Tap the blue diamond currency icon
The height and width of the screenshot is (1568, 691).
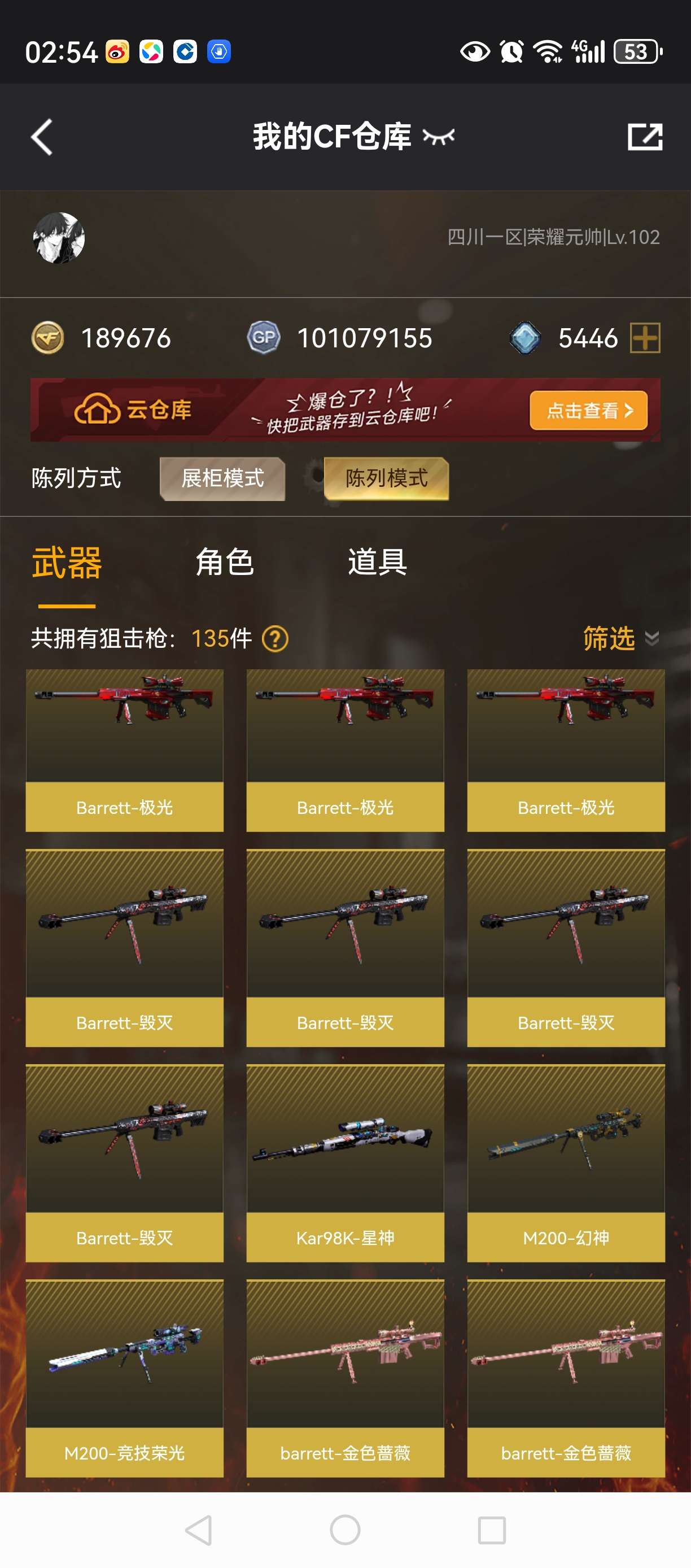tap(525, 338)
